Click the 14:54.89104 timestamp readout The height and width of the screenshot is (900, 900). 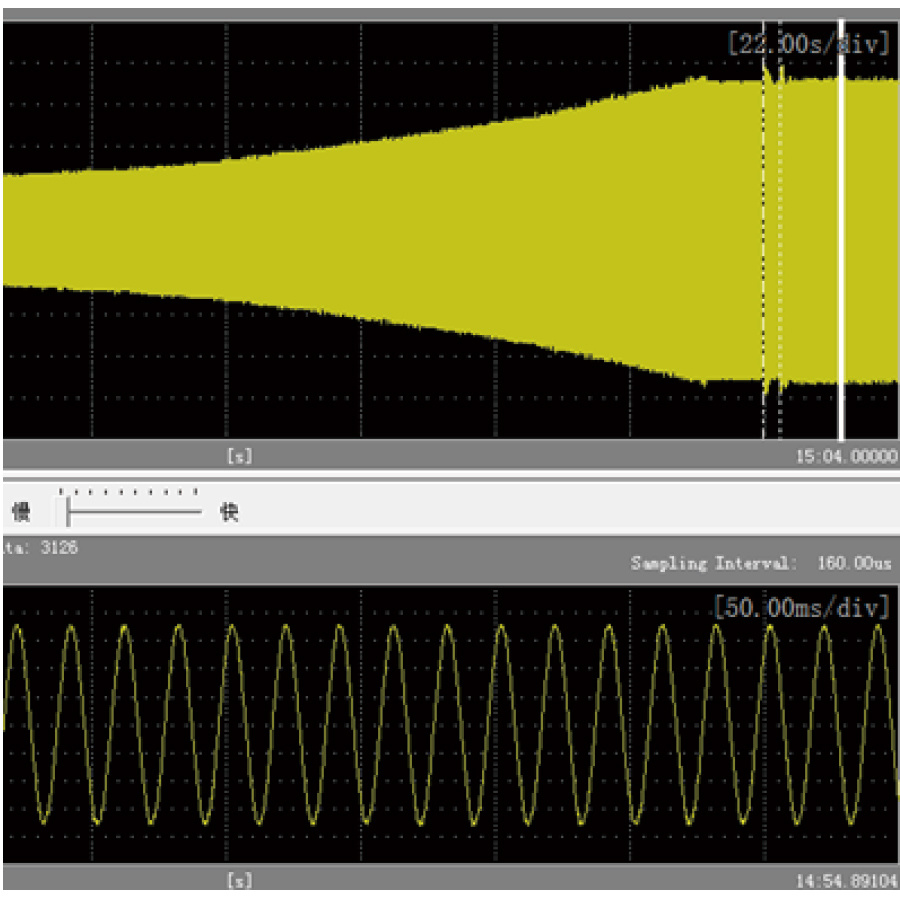[844, 881]
